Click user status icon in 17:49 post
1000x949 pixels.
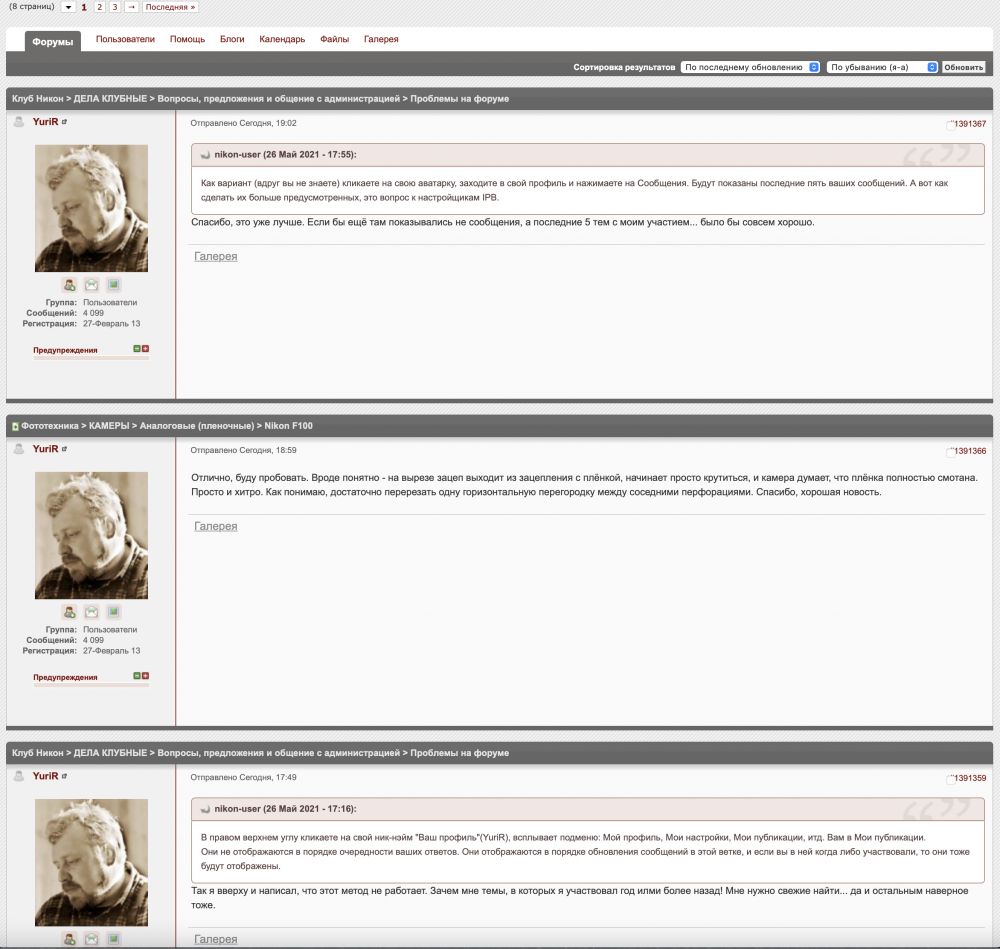[x=19, y=776]
